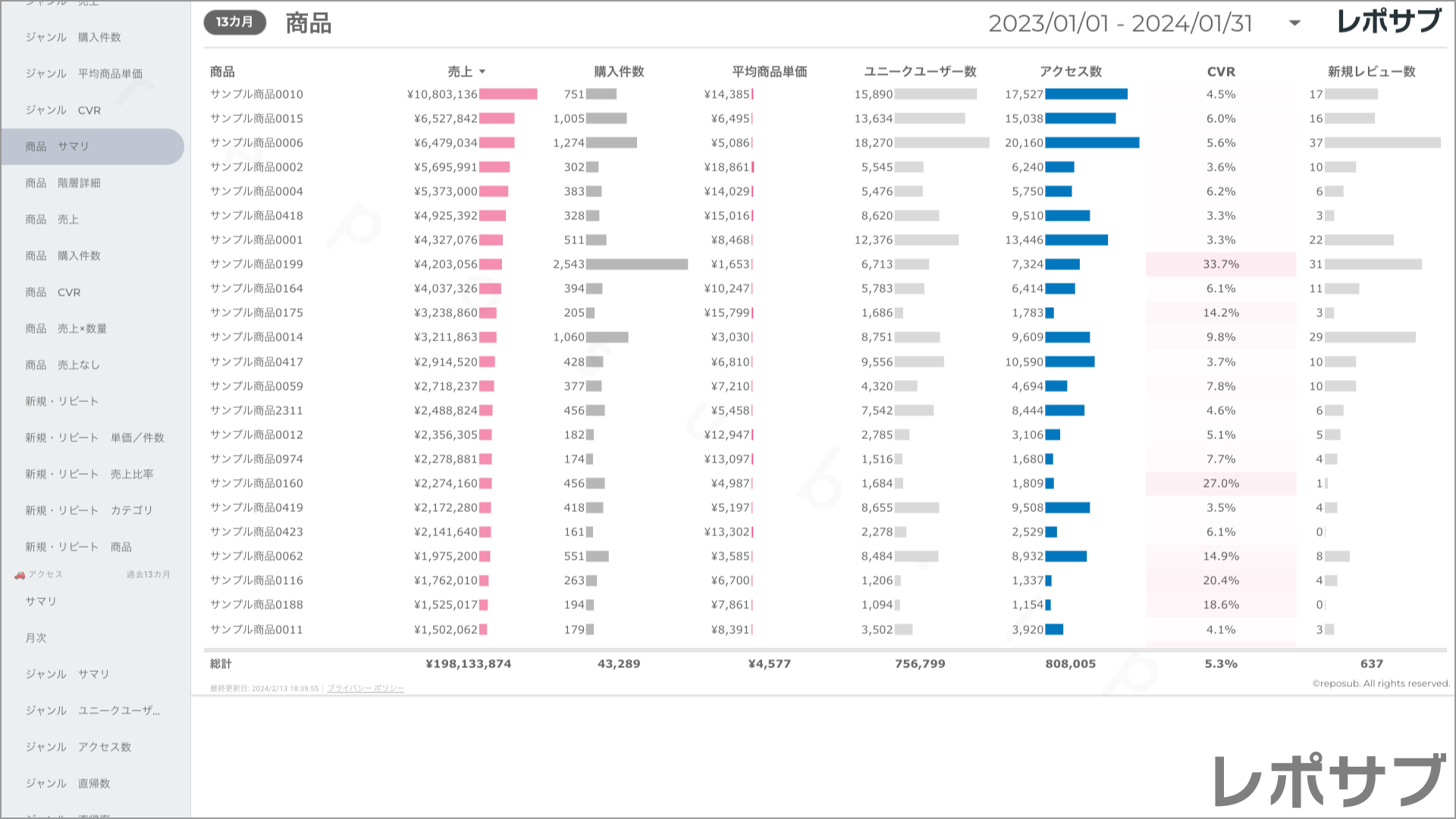Click total sales ¥198,133,874
The width and height of the screenshot is (1456, 819).
[469, 664]
